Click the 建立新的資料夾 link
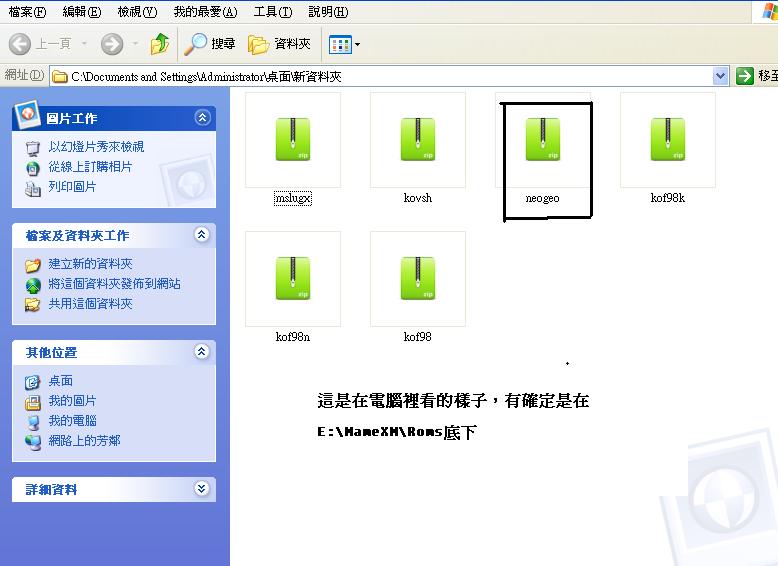Image resolution: width=778 pixels, height=566 pixels. click(x=90, y=264)
